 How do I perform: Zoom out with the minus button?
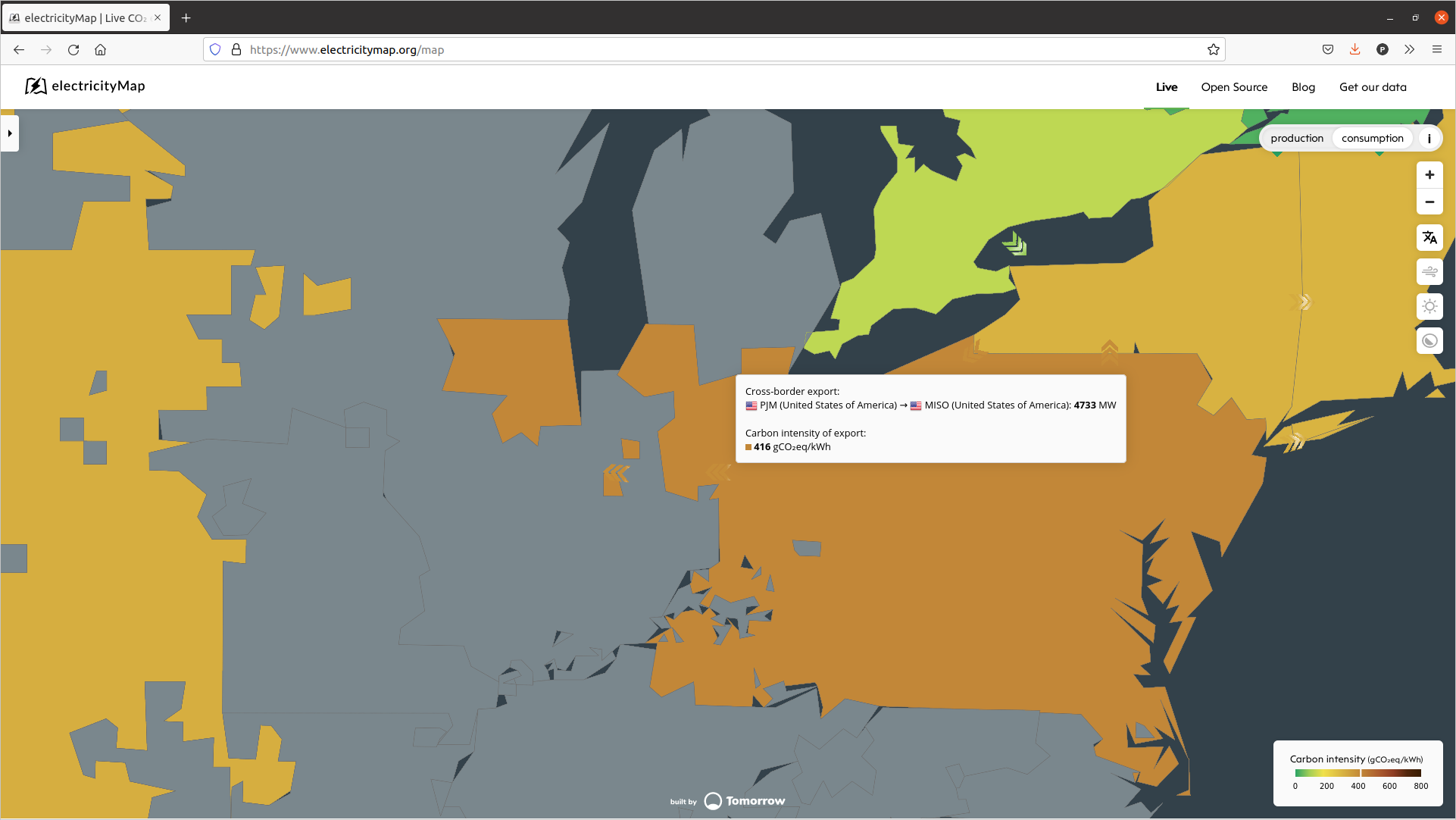tap(1429, 202)
